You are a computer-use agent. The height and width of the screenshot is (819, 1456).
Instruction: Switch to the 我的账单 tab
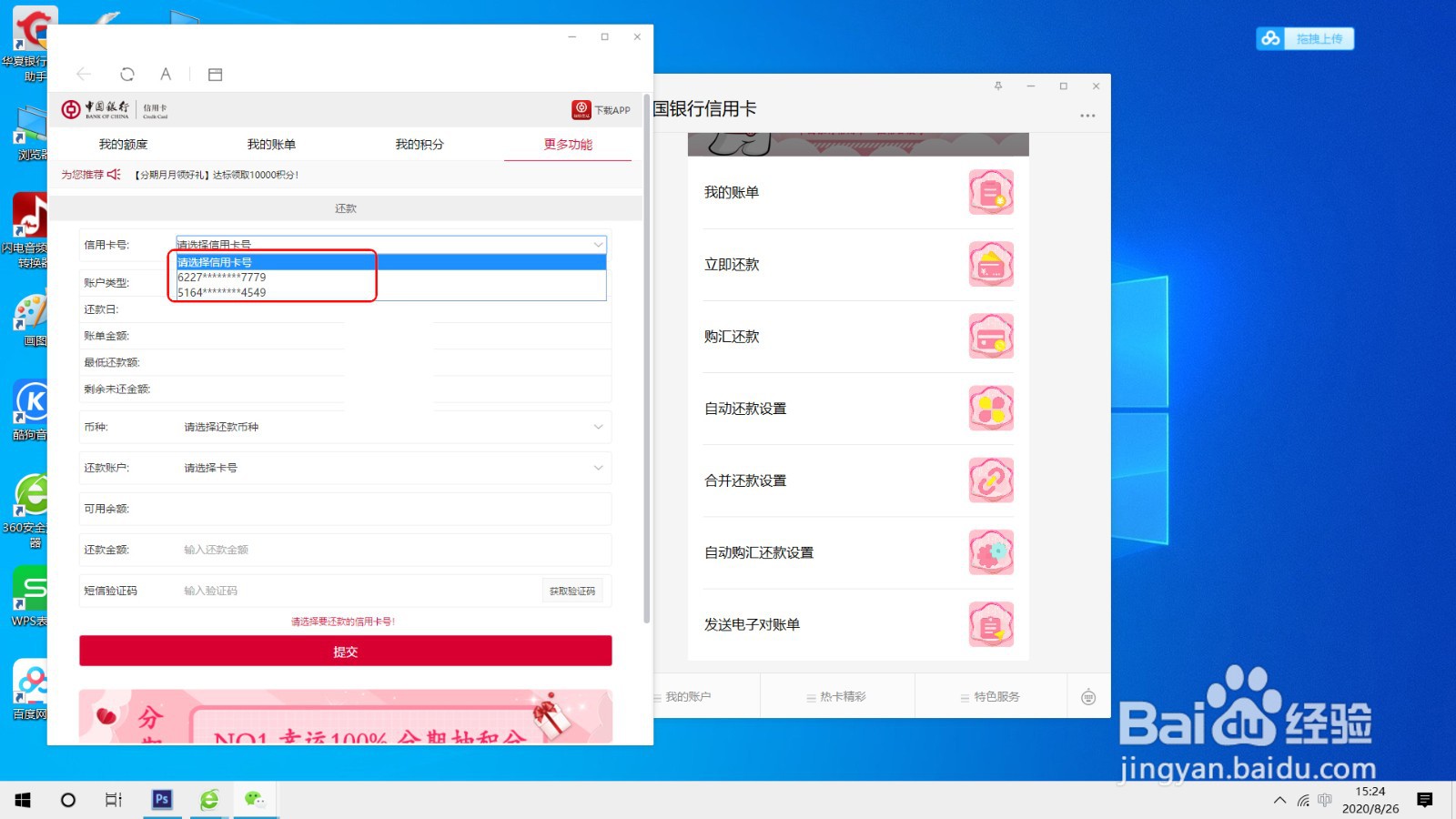click(x=272, y=144)
